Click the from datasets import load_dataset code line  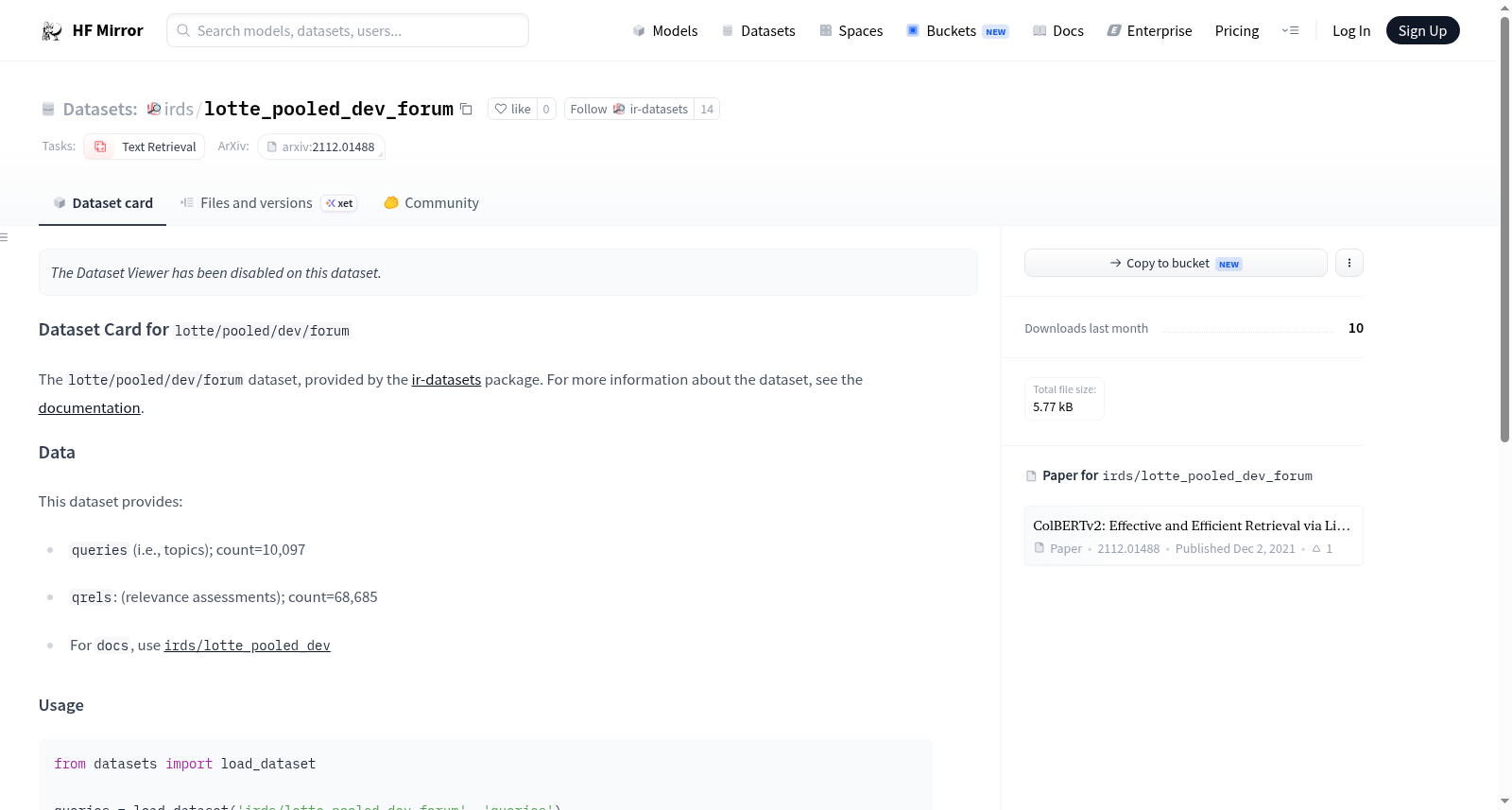[x=185, y=764]
